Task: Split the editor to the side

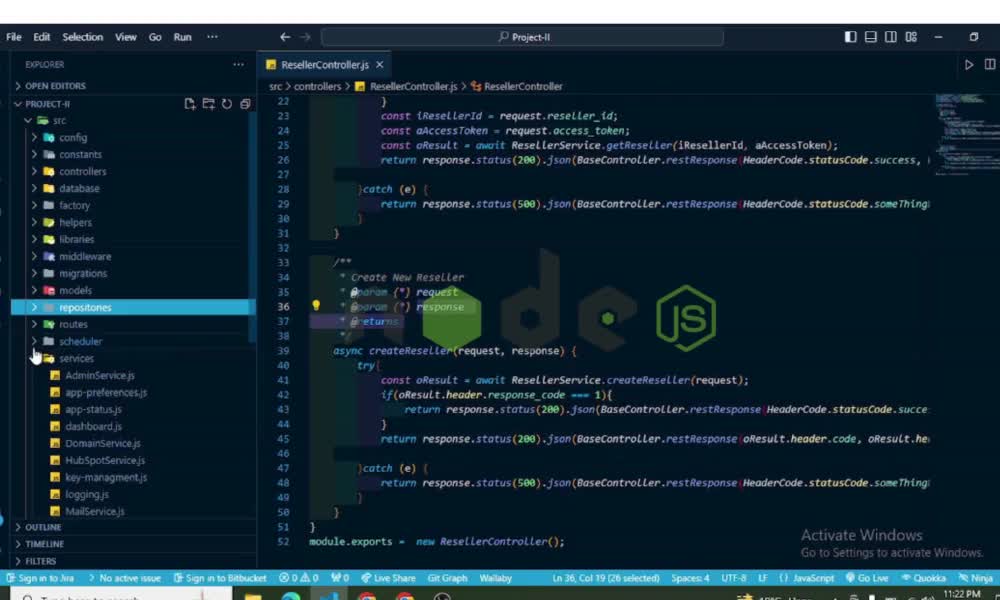Action: [988, 64]
